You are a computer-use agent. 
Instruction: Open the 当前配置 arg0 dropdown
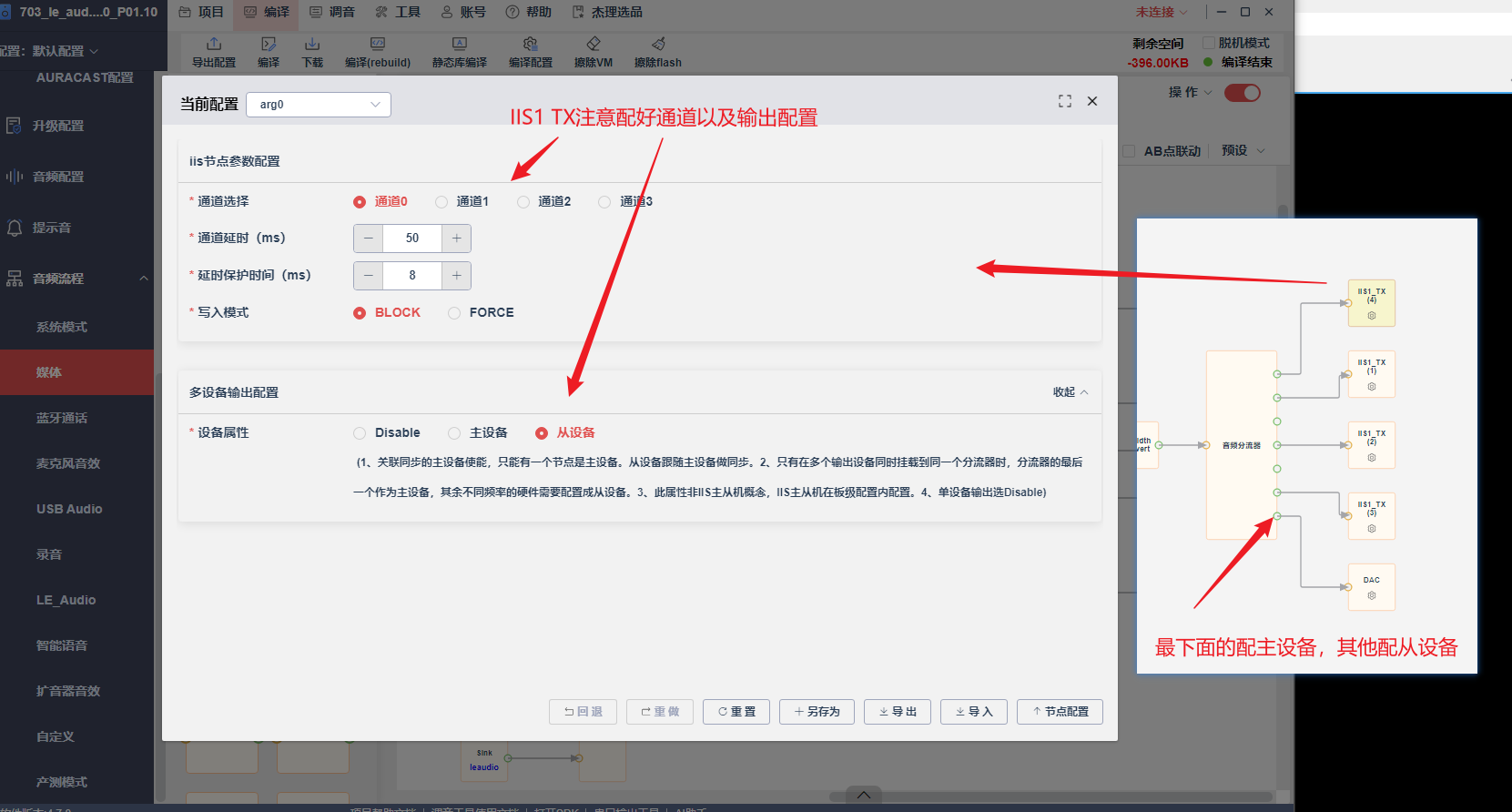tap(319, 105)
